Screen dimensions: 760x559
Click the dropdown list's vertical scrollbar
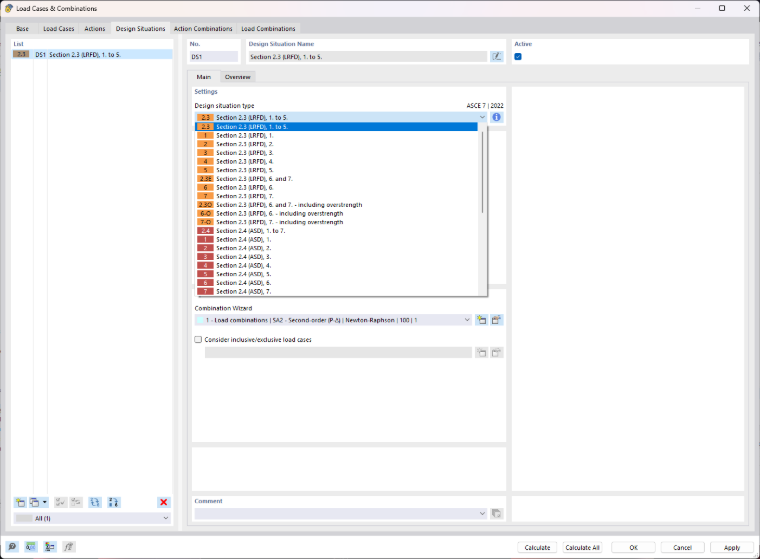pos(482,172)
